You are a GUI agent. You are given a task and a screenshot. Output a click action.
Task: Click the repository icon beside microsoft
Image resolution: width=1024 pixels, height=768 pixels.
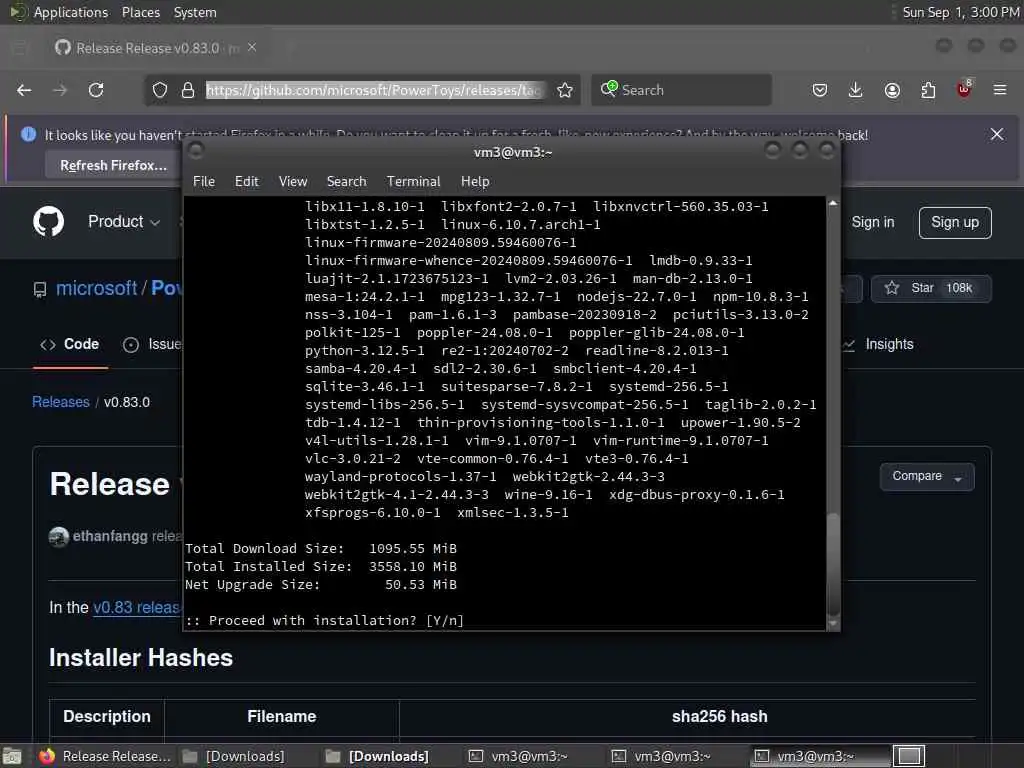(x=40, y=289)
